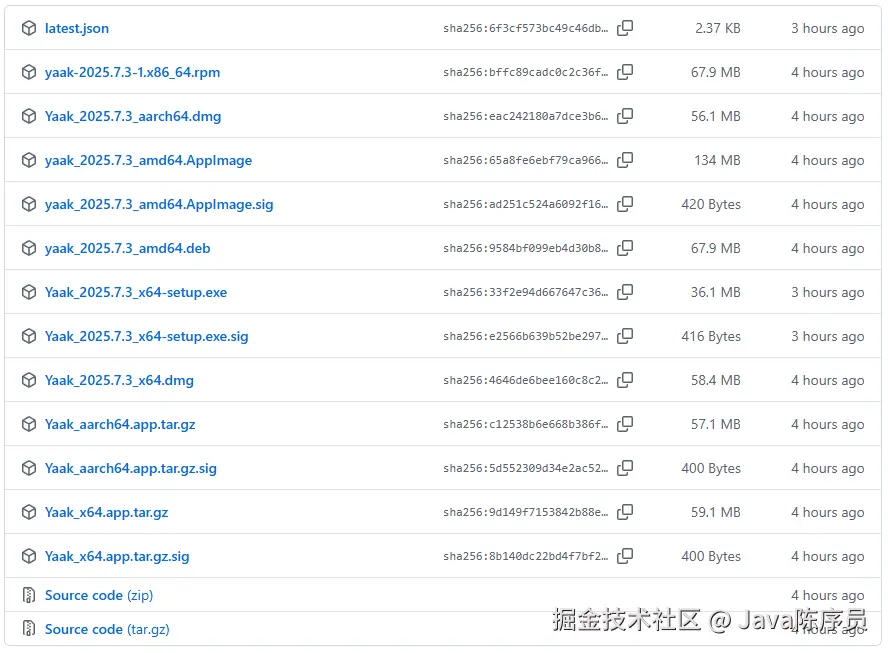
Task: Download Yaak_2025.7.3_x64.dmg
Action: coord(119,381)
